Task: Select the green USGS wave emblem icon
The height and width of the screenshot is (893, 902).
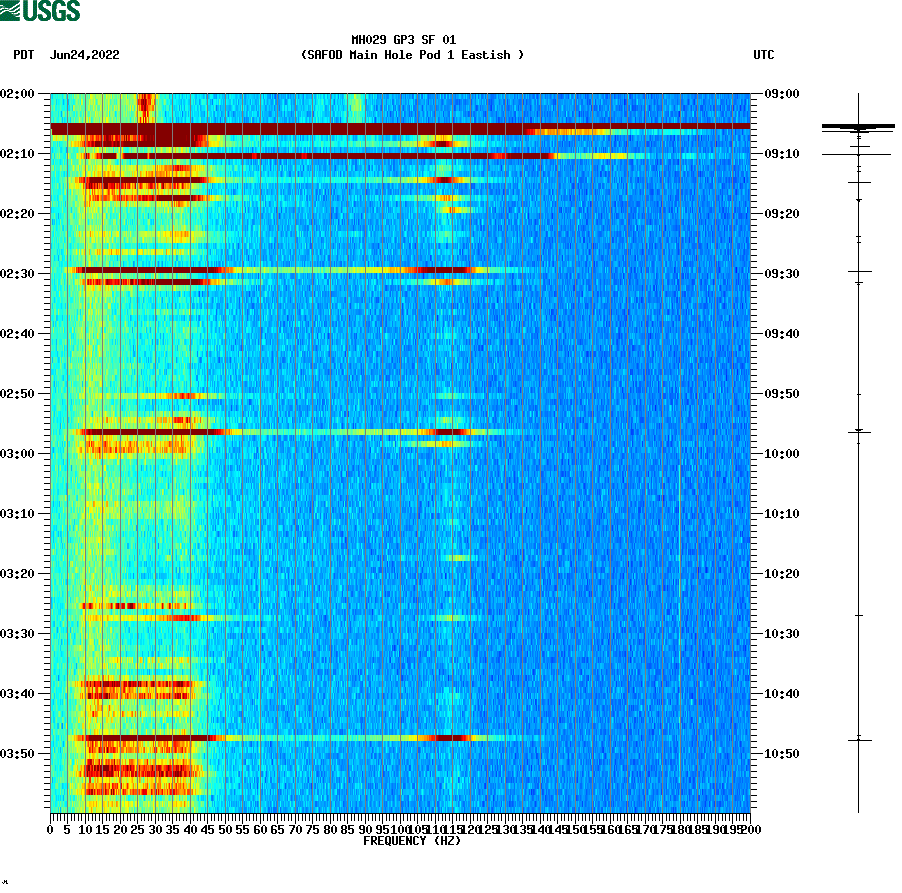Action: [x=12, y=8]
